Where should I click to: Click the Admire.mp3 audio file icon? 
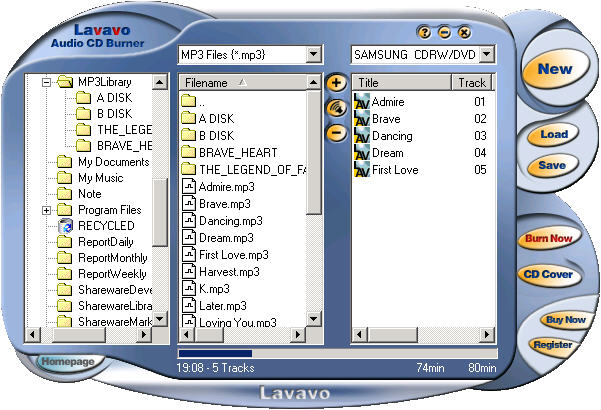[x=189, y=187]
